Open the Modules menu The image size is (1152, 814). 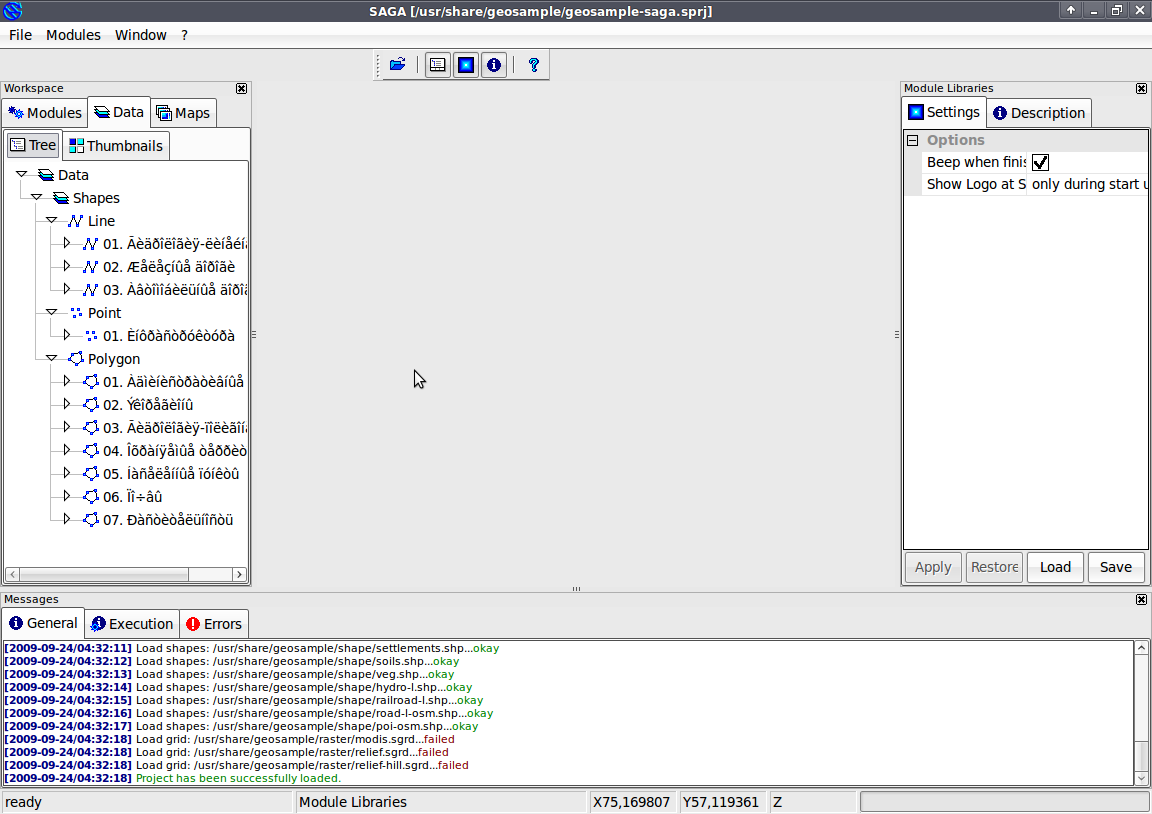coord(73,35)
